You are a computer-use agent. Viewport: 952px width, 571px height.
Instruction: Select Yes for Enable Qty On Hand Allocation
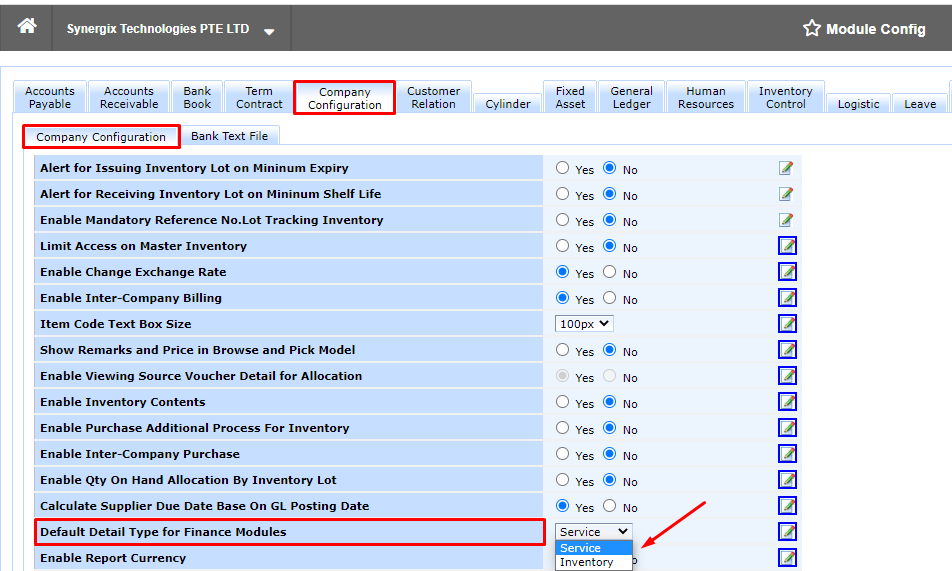point(562,480)
